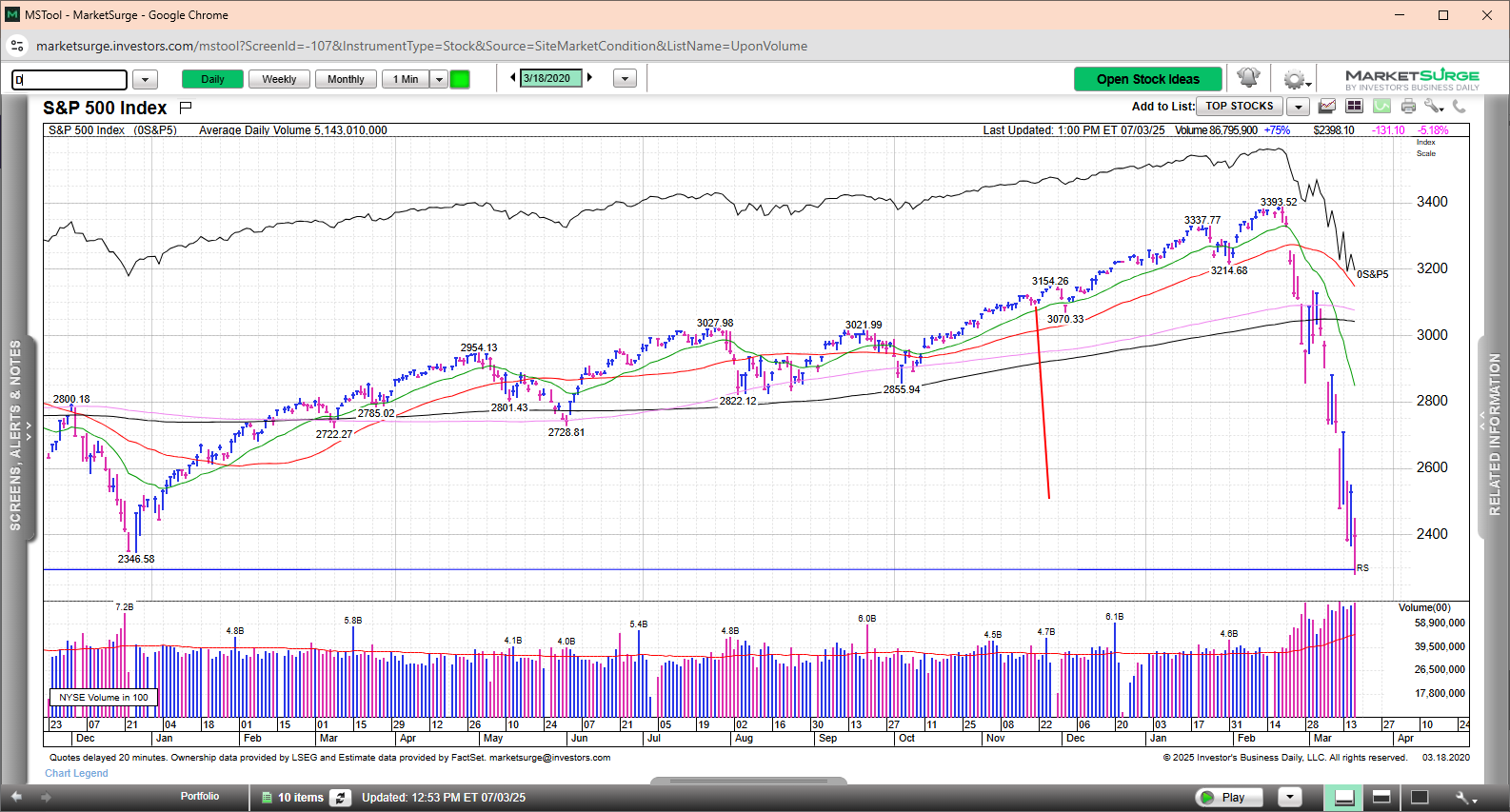Click the Volume(00) axis label
Screen dimensions: 1510x812
coord(1425,607)
